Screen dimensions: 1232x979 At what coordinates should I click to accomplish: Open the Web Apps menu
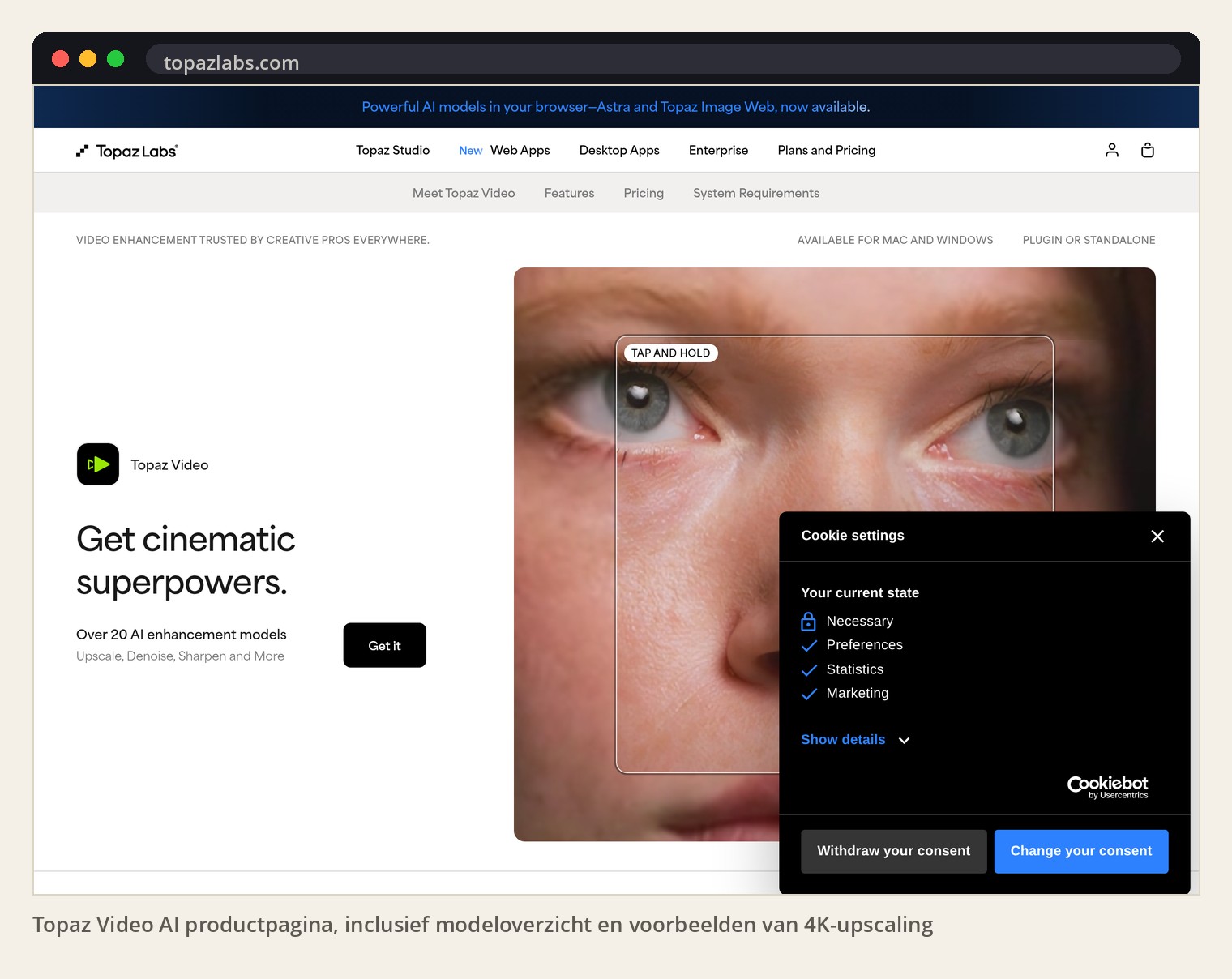520,150
